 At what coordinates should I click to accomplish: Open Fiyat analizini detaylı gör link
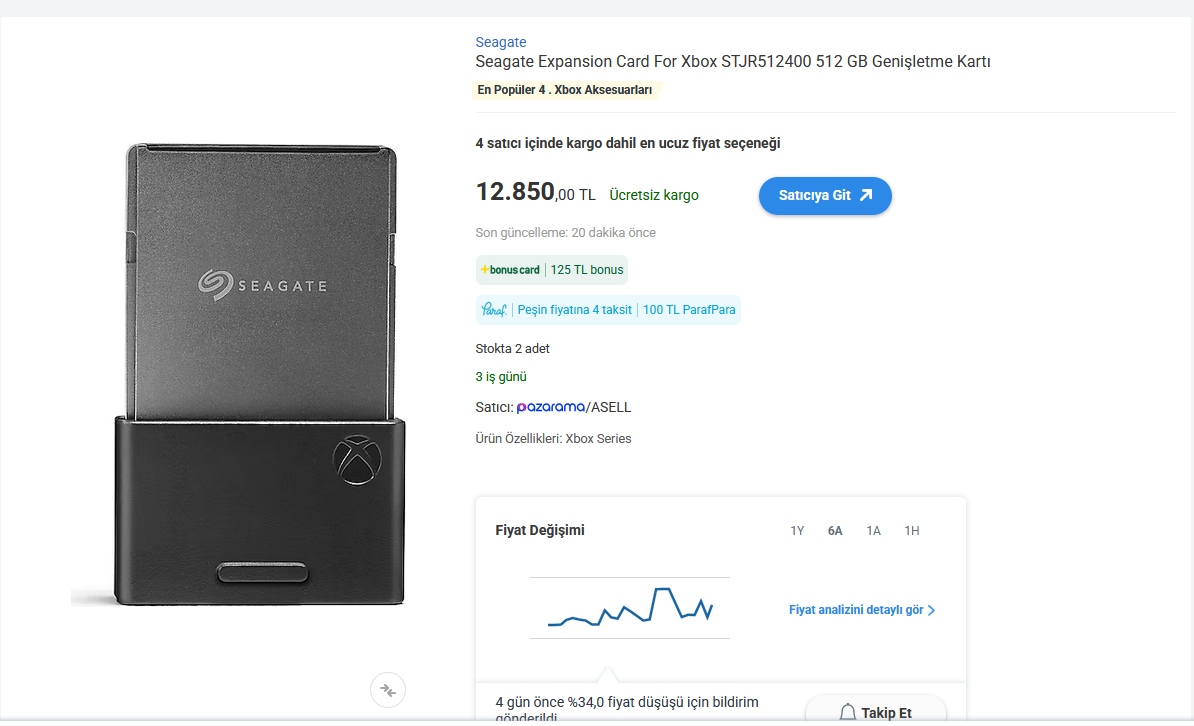coord(856,610)
